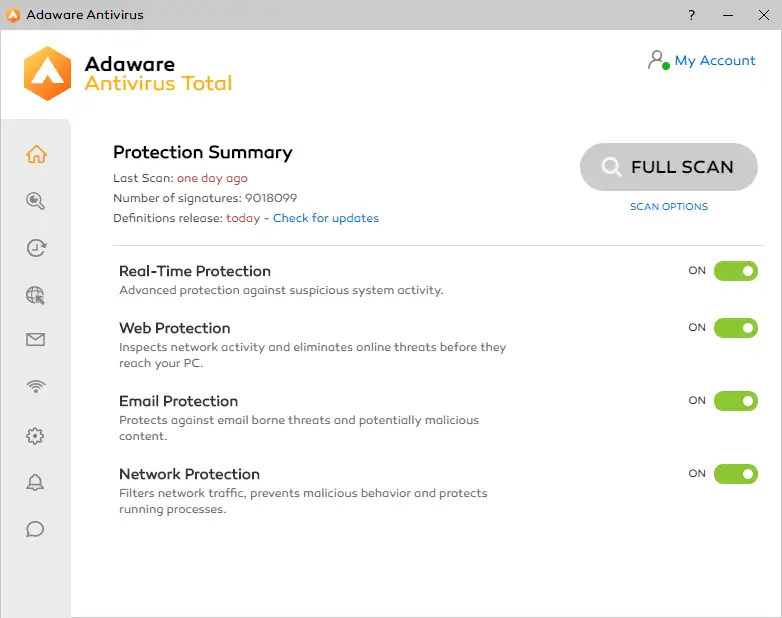Viewport: 782px width, 618px height.
Task: Click the Adaware hexagon logo
Action: 47,73
